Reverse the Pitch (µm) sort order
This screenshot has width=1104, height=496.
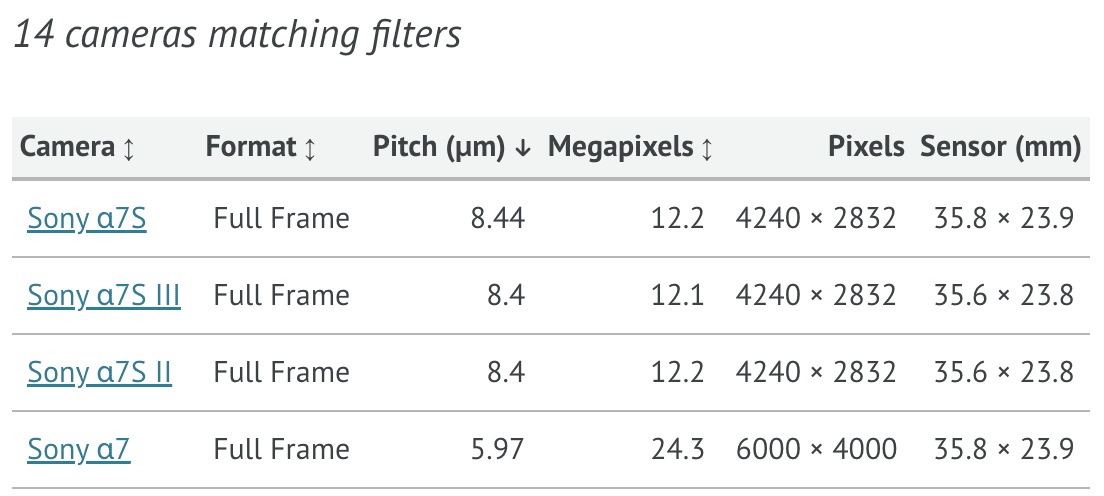click(x=439, y=147)
